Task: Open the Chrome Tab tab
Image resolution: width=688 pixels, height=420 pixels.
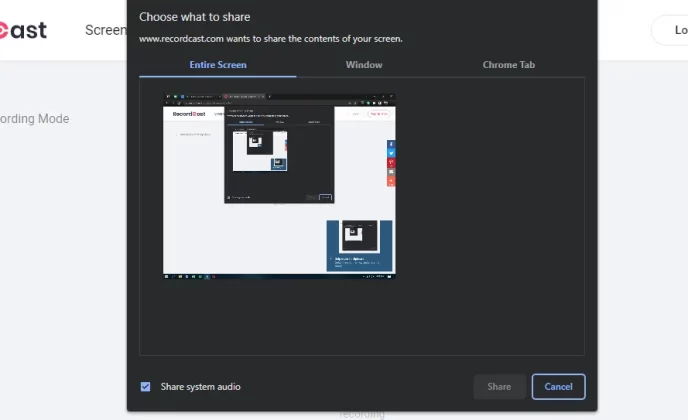Action: (x=509, y=65)
